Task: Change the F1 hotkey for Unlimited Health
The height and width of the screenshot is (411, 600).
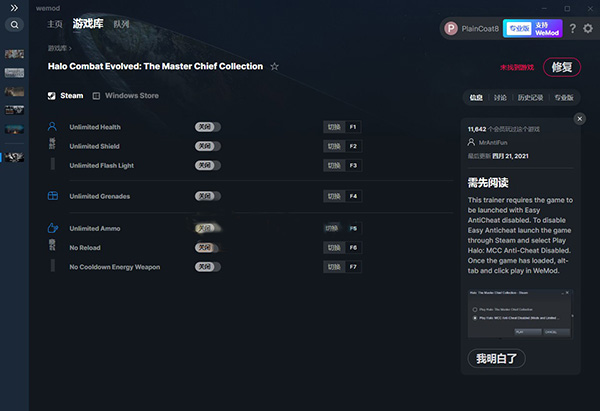Action: pos(353,127)
